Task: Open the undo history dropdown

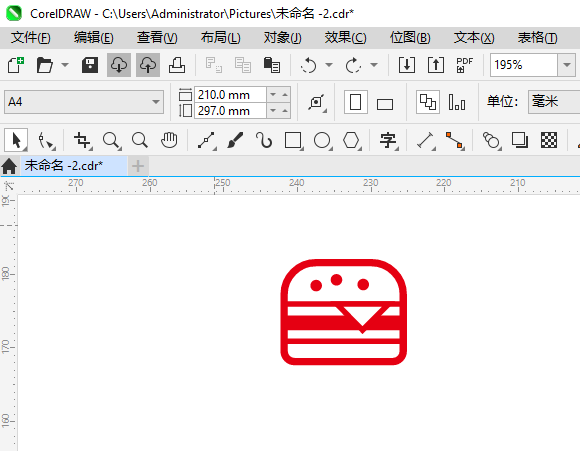Action: 329,65
